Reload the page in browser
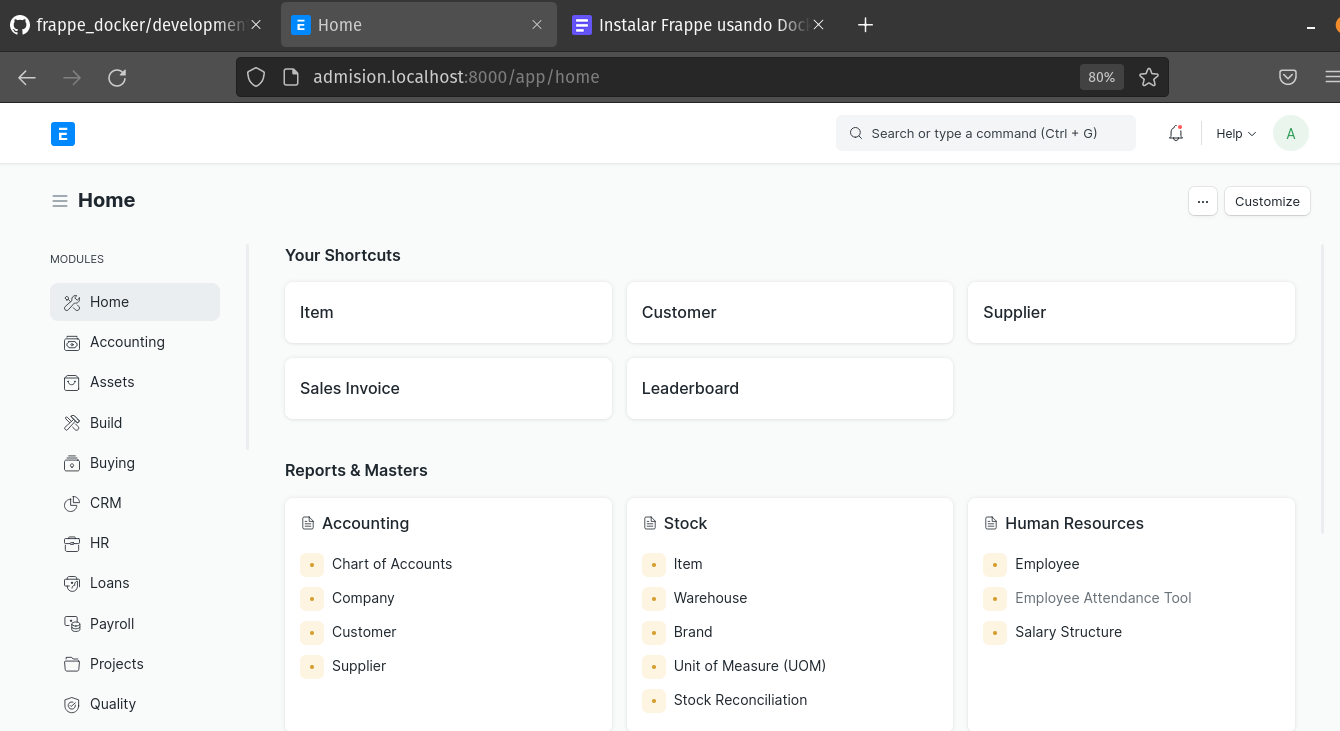This screenshot has height=731, width=1340. pyautogui.click(x=117, y=77)
